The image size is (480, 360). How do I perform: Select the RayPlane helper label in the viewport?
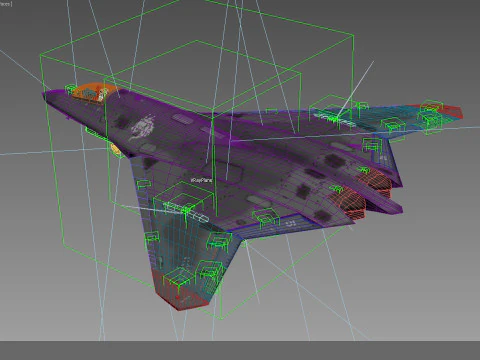coord(201,180)
